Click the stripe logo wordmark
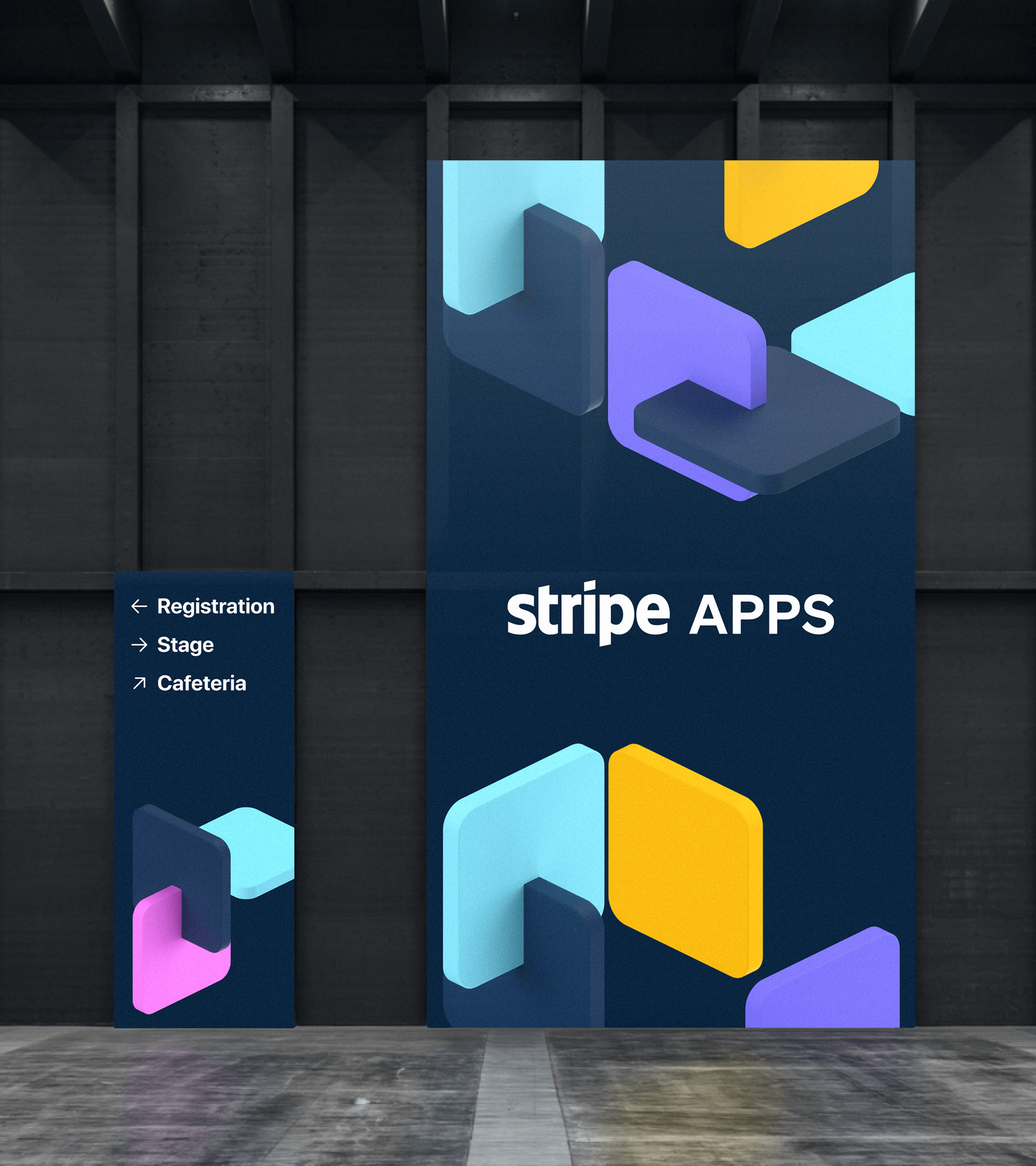 [x=588, y=613]
